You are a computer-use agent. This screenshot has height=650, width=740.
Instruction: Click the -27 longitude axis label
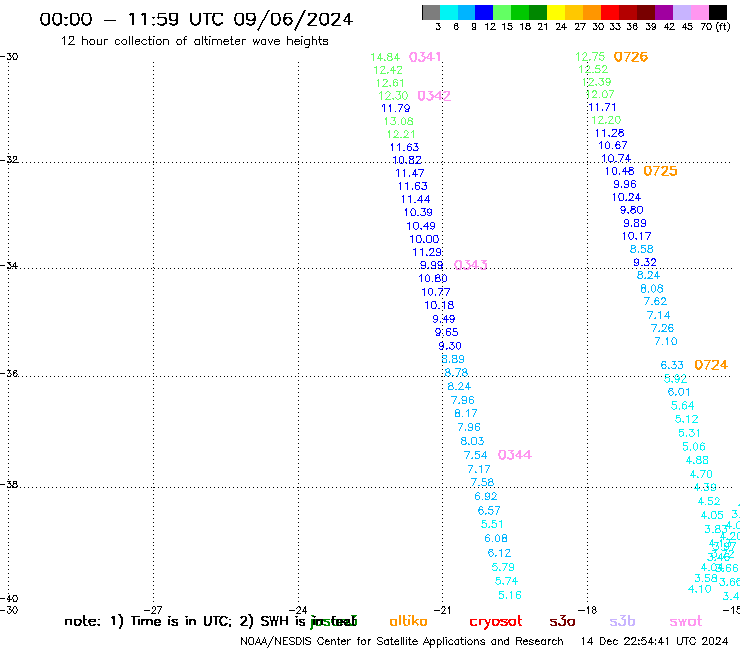[153, 610]
